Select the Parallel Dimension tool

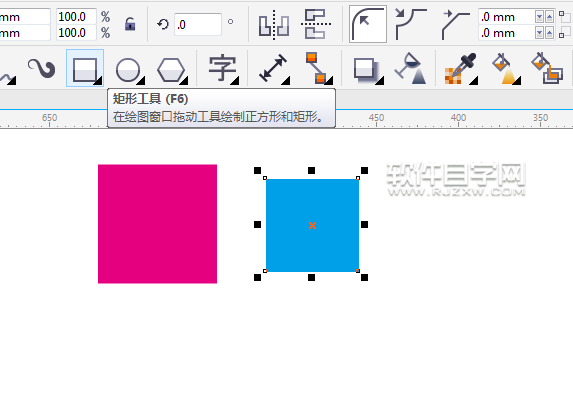273,69
